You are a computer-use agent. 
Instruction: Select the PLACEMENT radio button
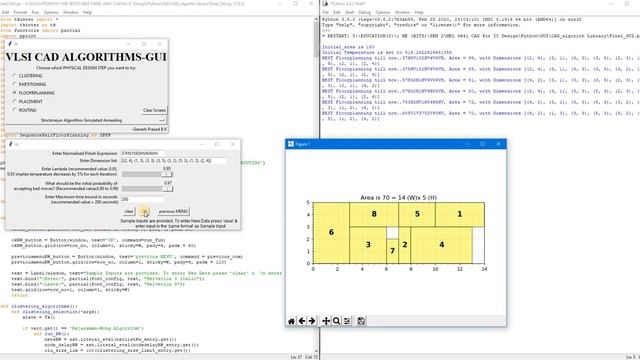15,101
